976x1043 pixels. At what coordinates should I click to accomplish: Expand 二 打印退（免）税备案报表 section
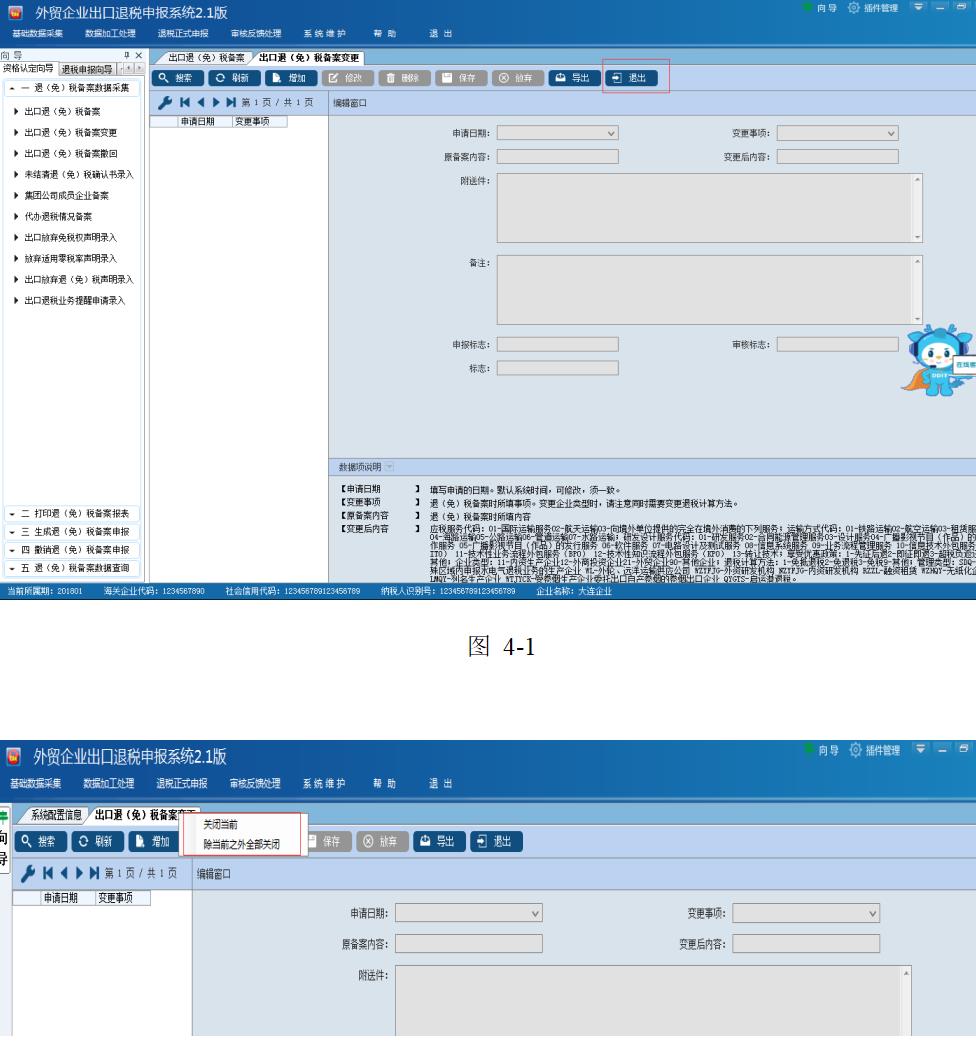(x=73, y=513)
